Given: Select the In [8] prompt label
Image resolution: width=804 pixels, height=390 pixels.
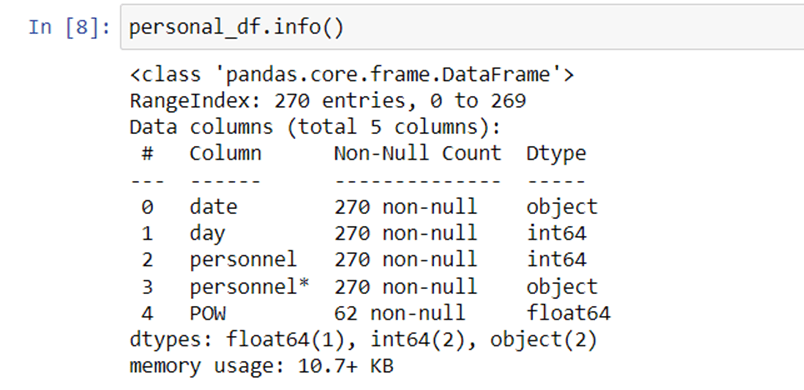Looking at the screenshot, I should 69,27.
